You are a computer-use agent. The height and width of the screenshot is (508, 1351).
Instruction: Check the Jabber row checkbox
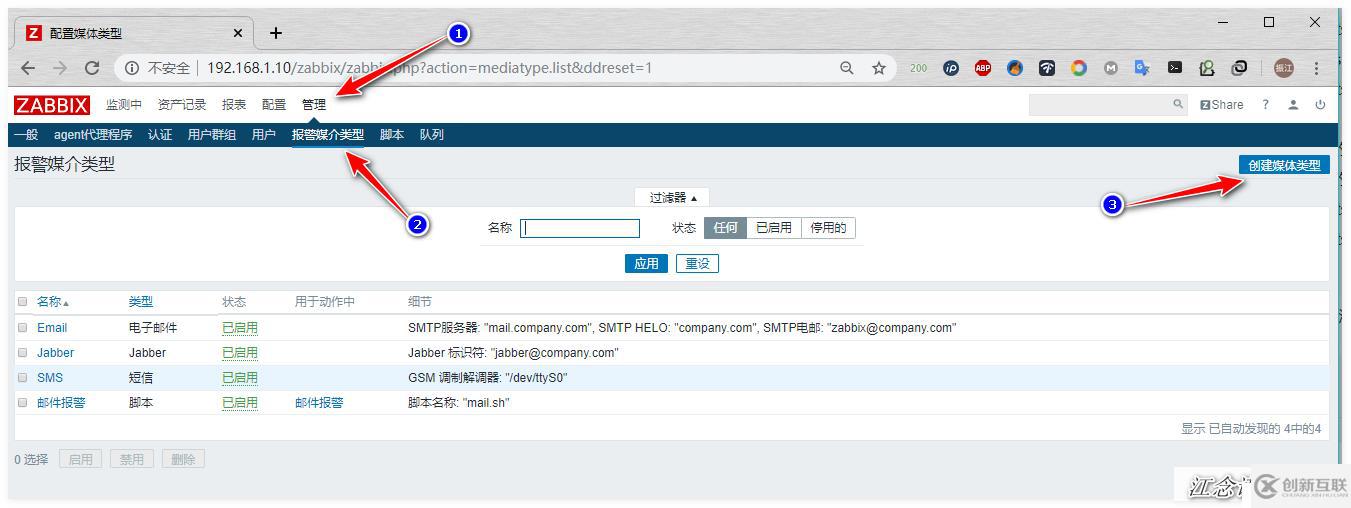tap(22, 352)
